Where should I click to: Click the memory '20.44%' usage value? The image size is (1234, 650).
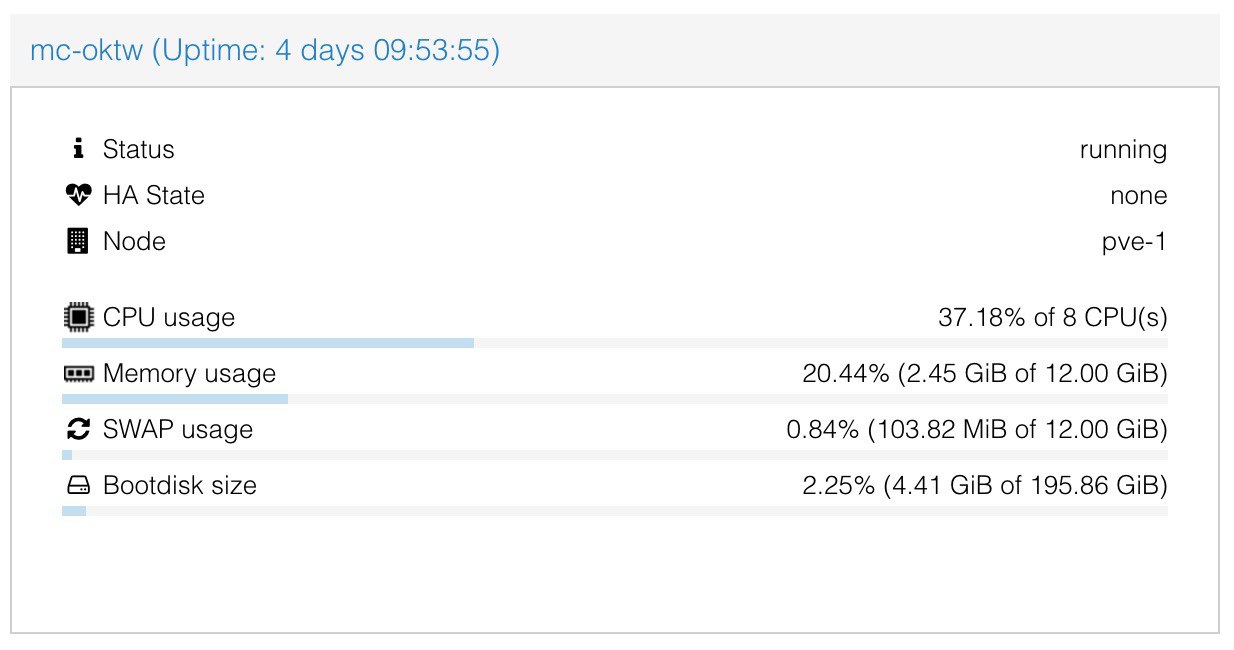pyautogui.click(x=846, y=374)
